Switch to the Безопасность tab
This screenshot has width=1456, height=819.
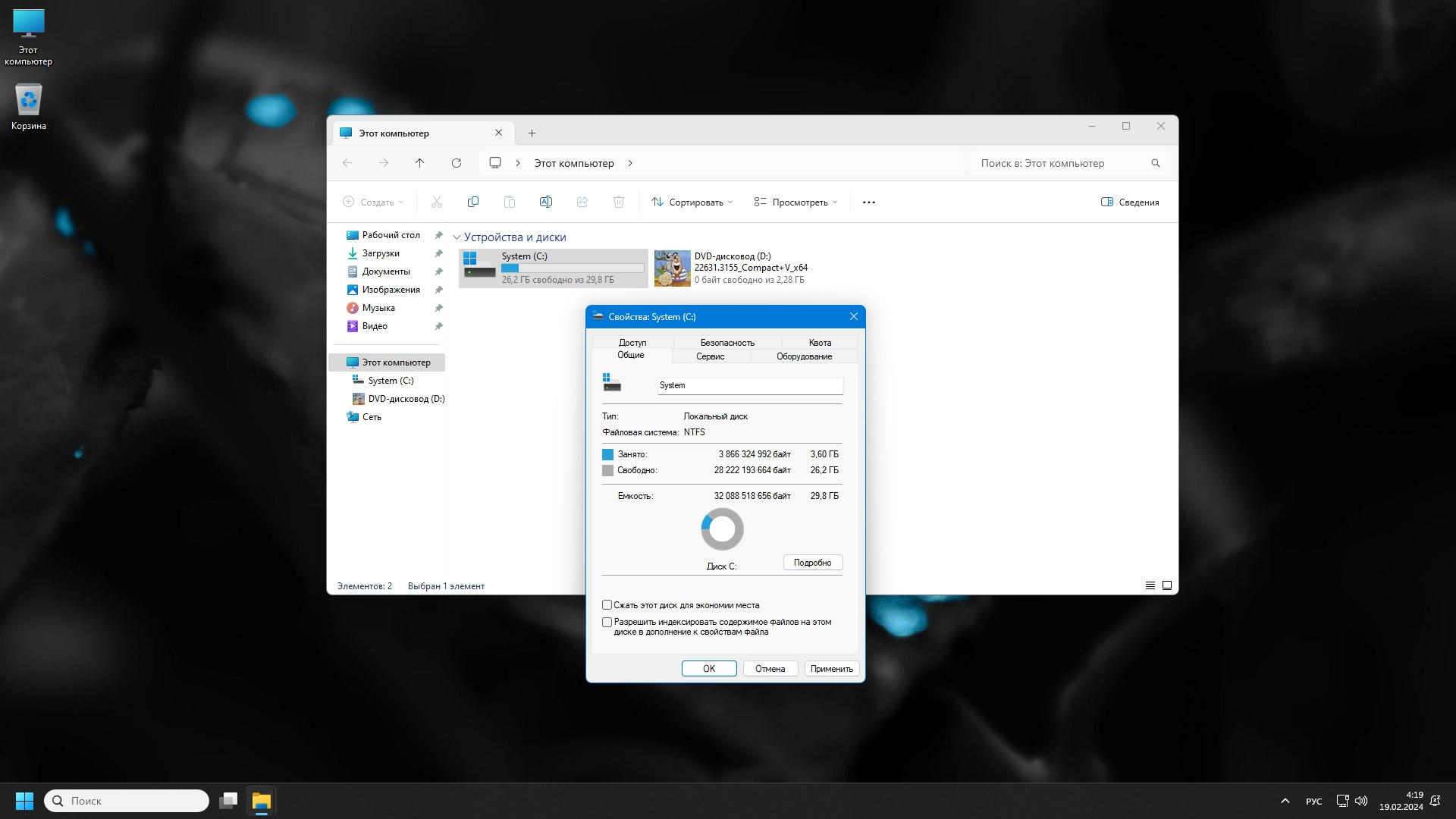pyautogui.click(x=726, y=343)
